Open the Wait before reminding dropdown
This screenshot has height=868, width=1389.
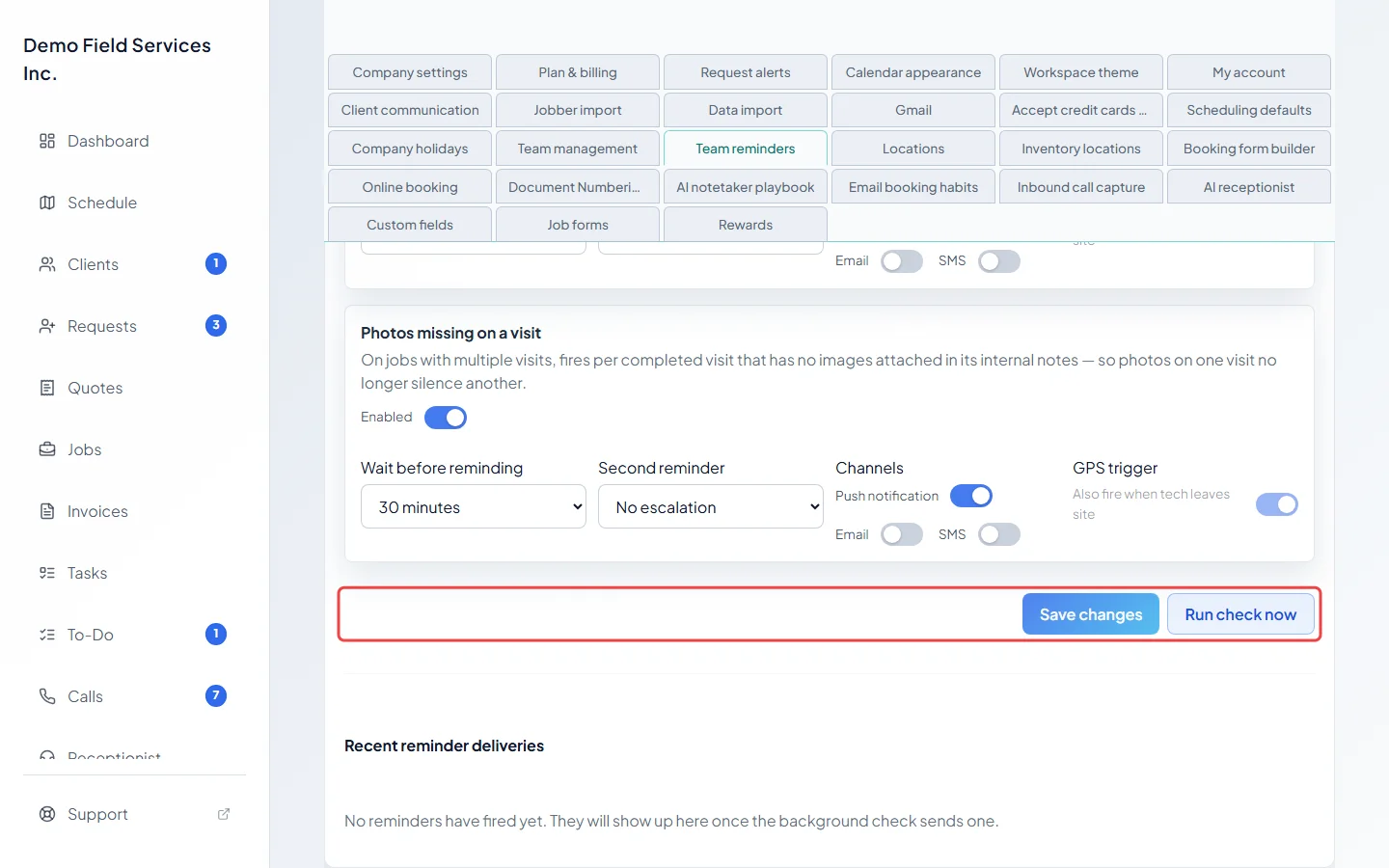pyautogui.click(x=474, y=506)
